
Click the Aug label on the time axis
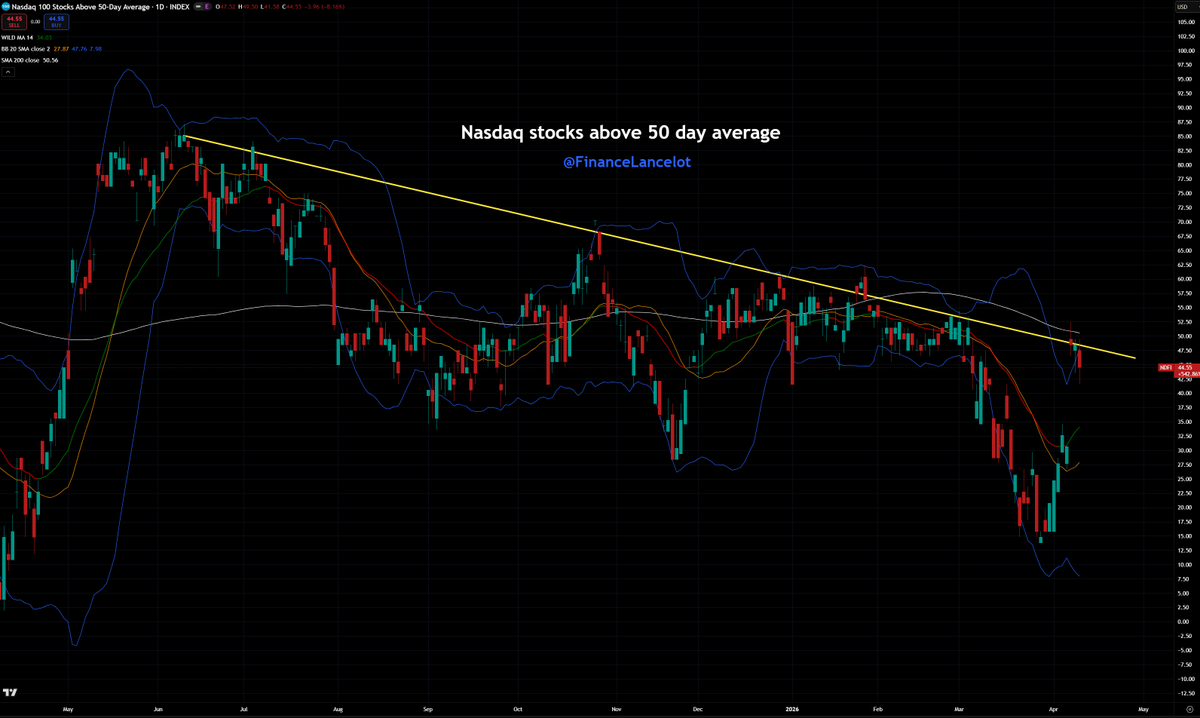click(x=338, y=709)
